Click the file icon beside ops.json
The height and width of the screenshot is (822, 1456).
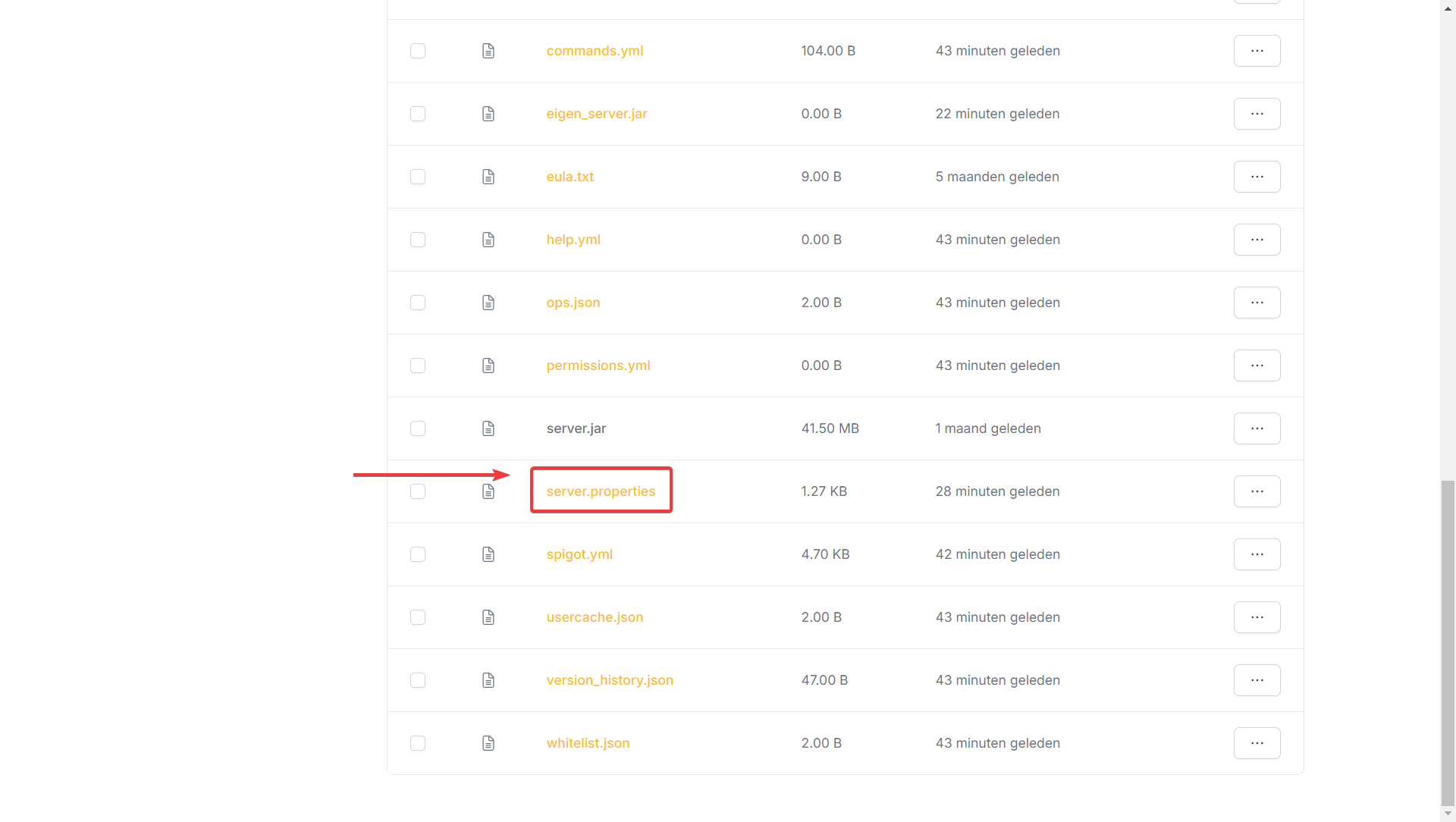(488, 303)
